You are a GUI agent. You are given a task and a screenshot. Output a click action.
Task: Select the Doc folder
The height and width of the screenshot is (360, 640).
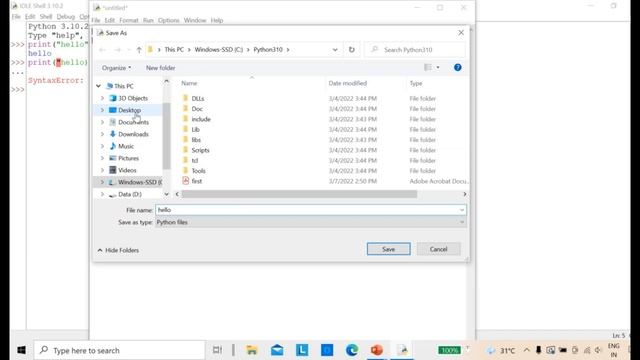pos(197,109)
